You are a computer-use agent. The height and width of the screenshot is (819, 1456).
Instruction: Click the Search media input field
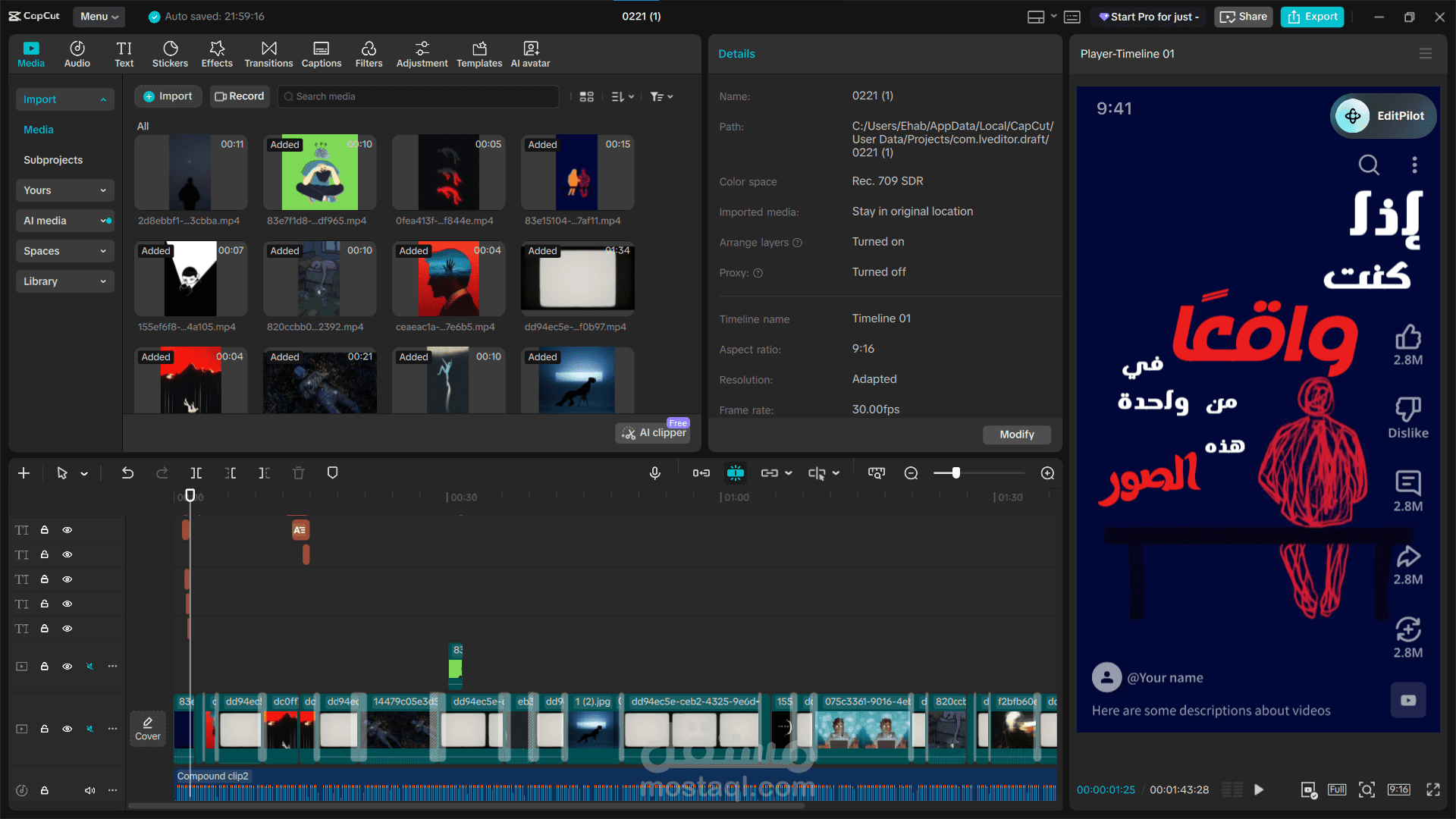pos(421,96)
